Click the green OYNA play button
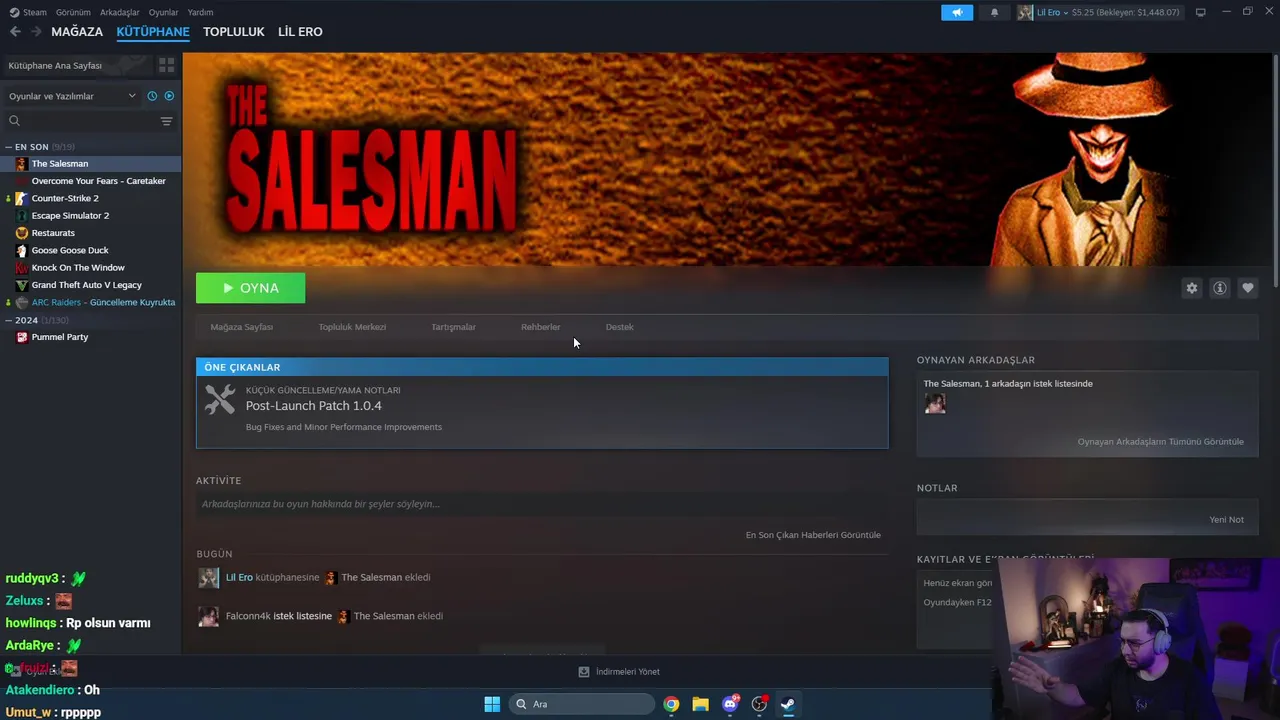Image resolution: width=1280 pixels, height=720 pixels. tap(251, 288)
